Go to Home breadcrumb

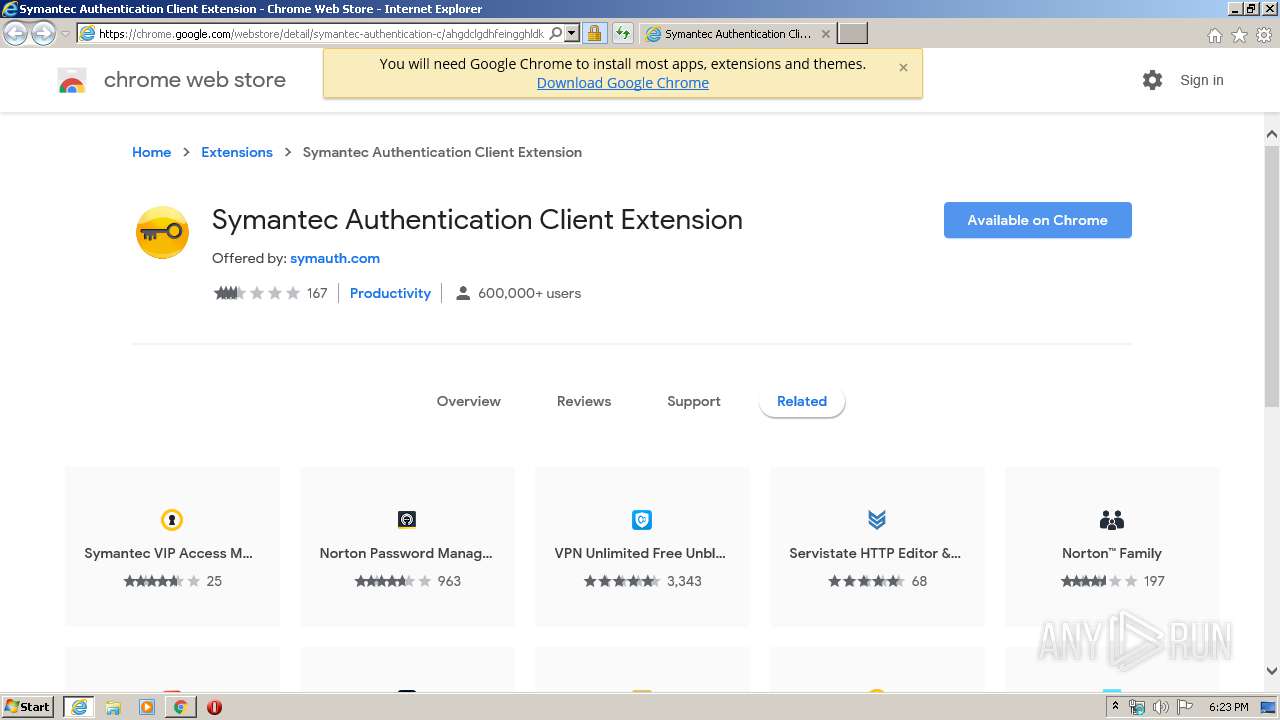[152, 152]
